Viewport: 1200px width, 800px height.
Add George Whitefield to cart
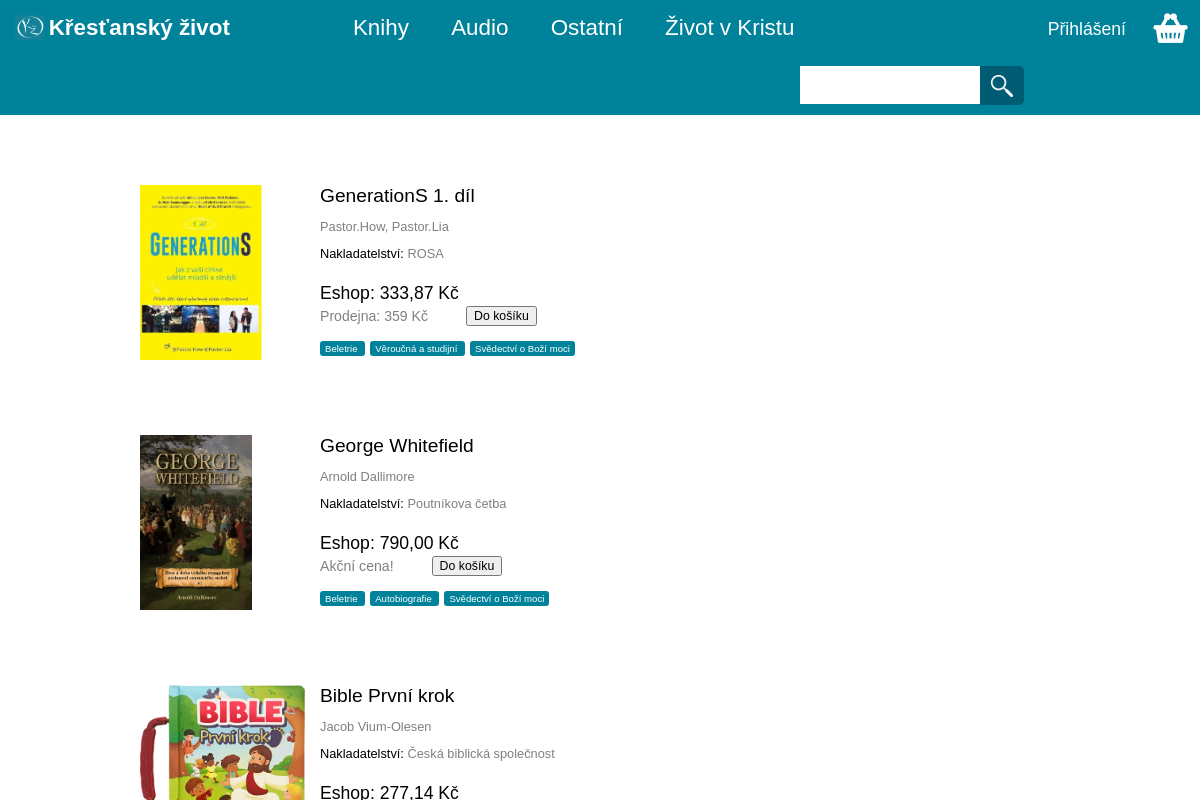(467, 566)
